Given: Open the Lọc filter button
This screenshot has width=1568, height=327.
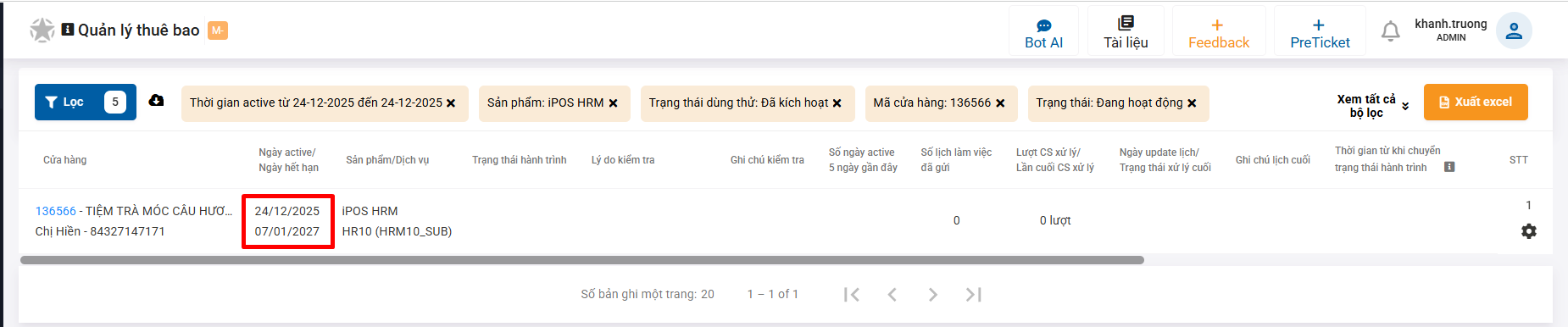Looking at the screenshot, I should pyautogui.click(x=86, y=103).
